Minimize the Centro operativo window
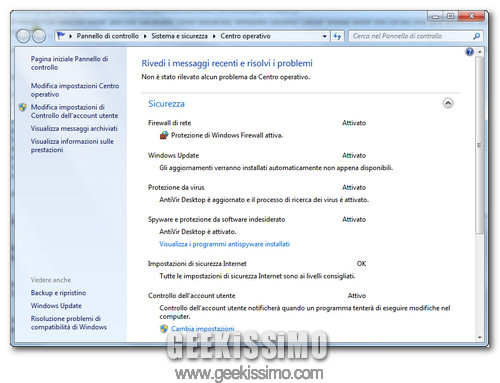Image resolution: width=500 pixels, height=383 pixels. pos(435,17)
